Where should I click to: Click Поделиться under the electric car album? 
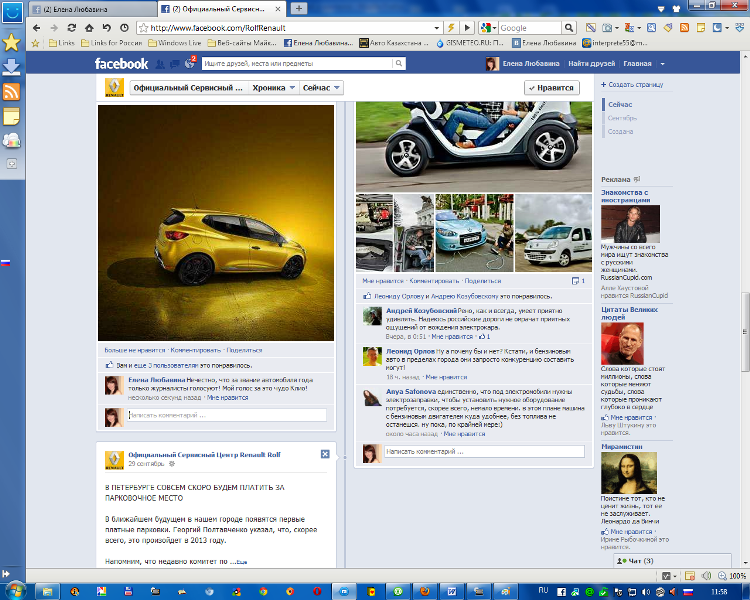(483, 281)
